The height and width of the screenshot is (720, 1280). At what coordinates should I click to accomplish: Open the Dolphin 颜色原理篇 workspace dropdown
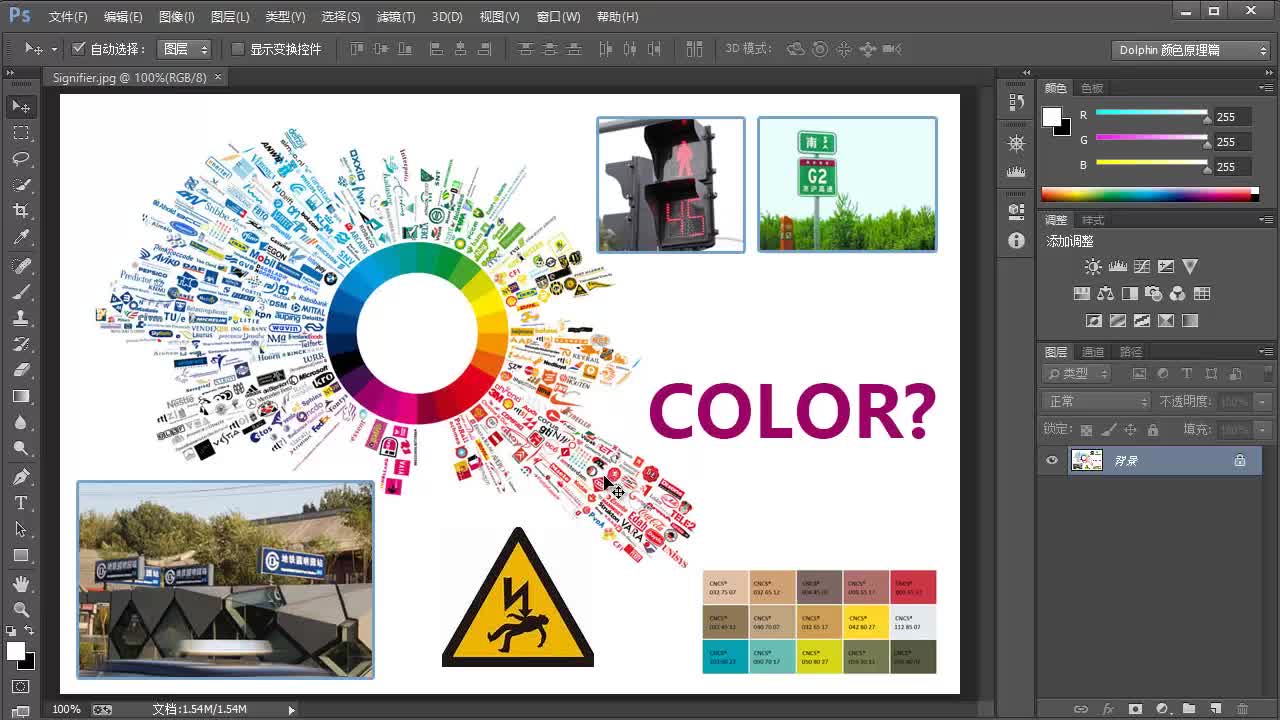pos(1191,50)
